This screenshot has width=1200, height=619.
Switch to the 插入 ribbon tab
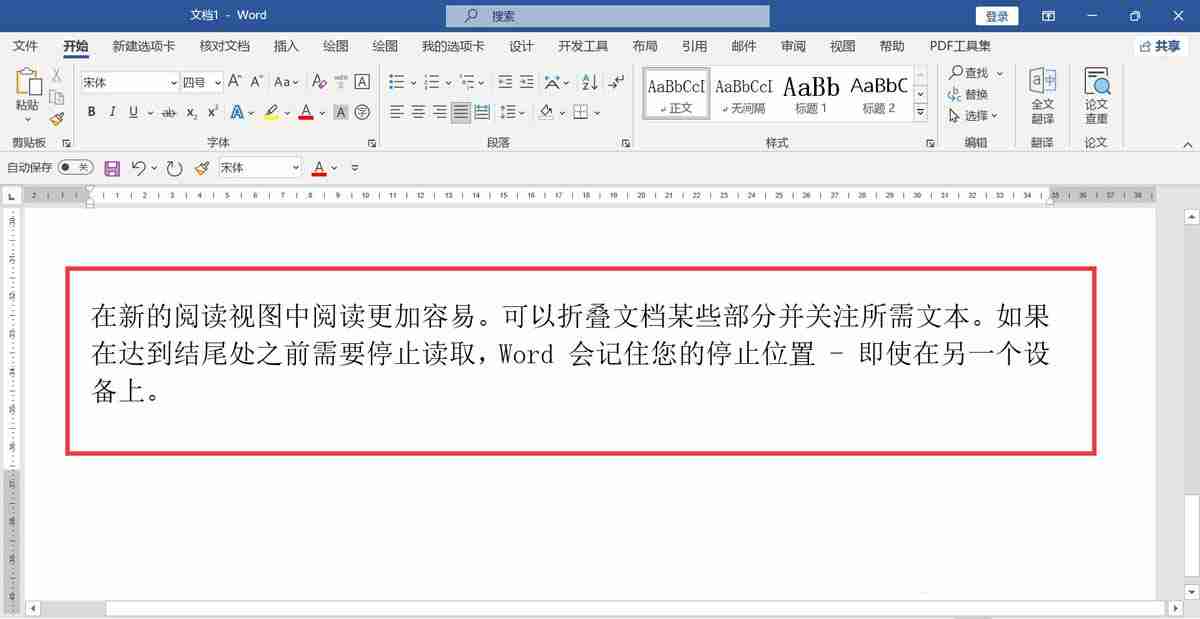click(286, 45)
